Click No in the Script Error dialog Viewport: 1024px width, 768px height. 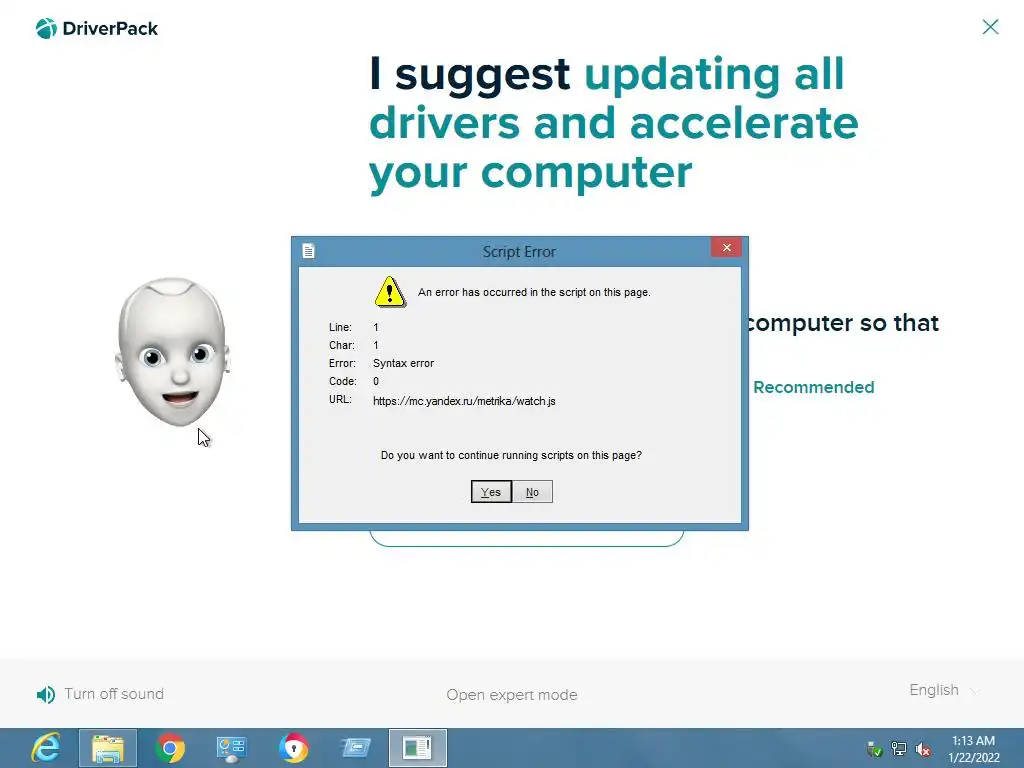coord(532,492)
